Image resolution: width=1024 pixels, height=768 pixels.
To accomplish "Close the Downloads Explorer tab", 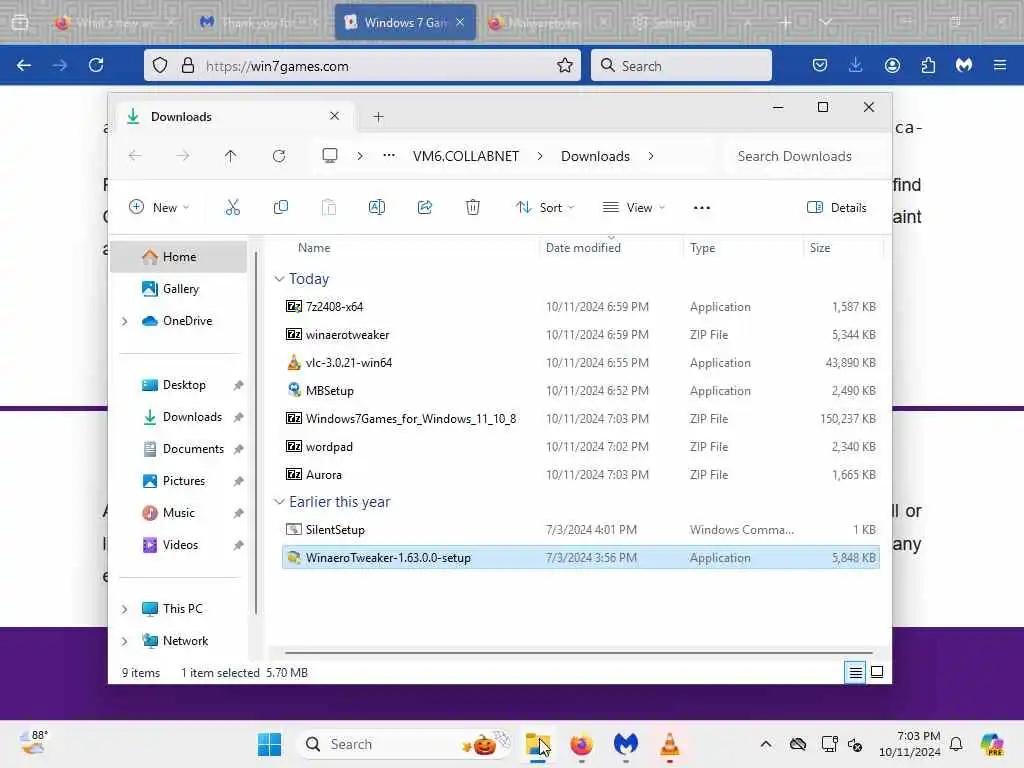I will pyautogui.click(x=334, y=116).
